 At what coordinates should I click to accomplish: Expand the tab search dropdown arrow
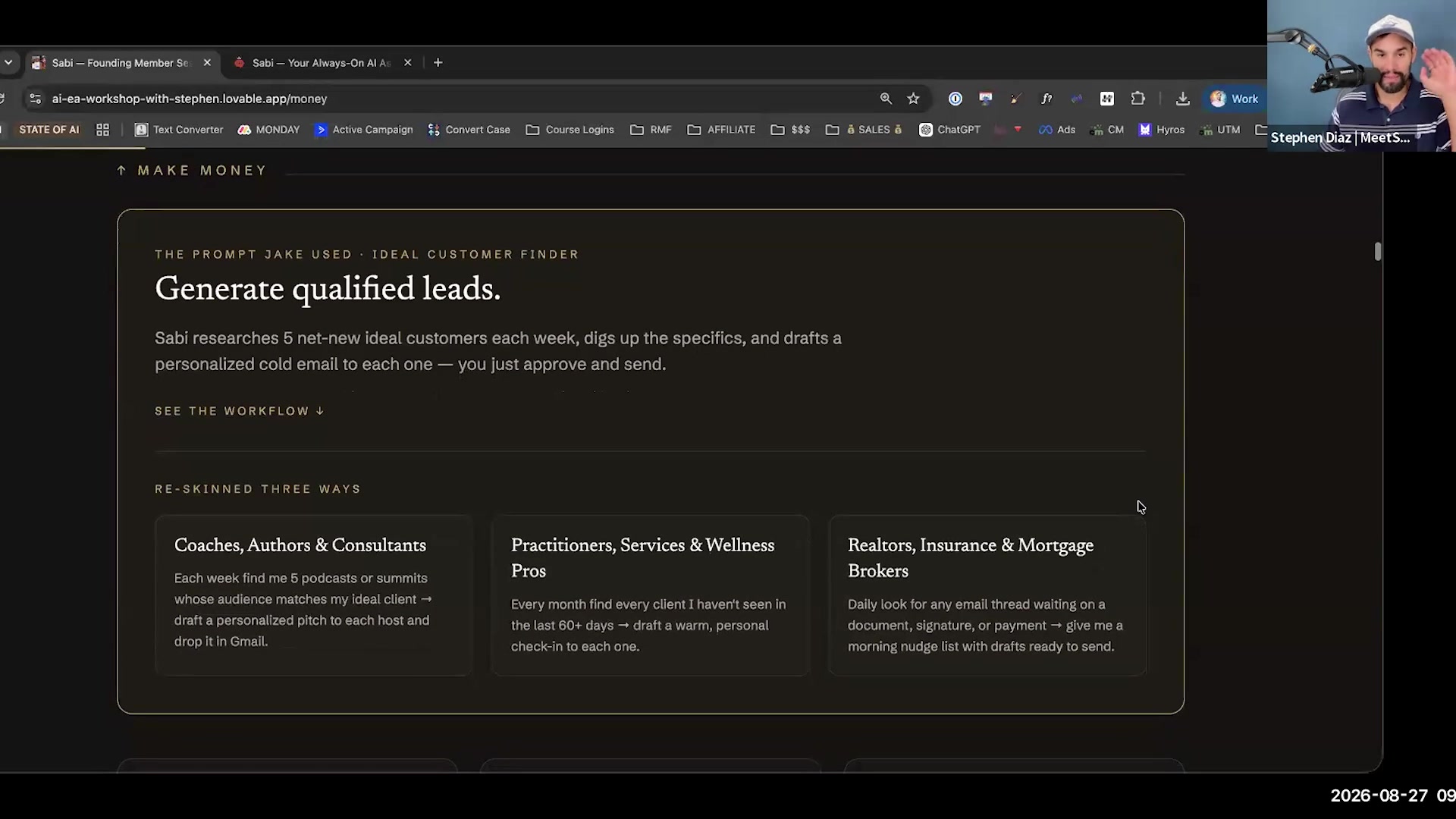coord(8,63)
